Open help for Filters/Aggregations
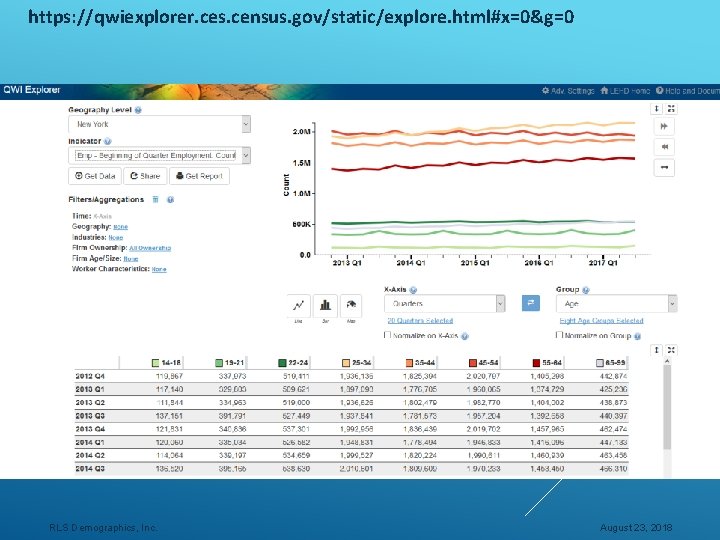Screen dimensions: 720x540 click(170, 200)
